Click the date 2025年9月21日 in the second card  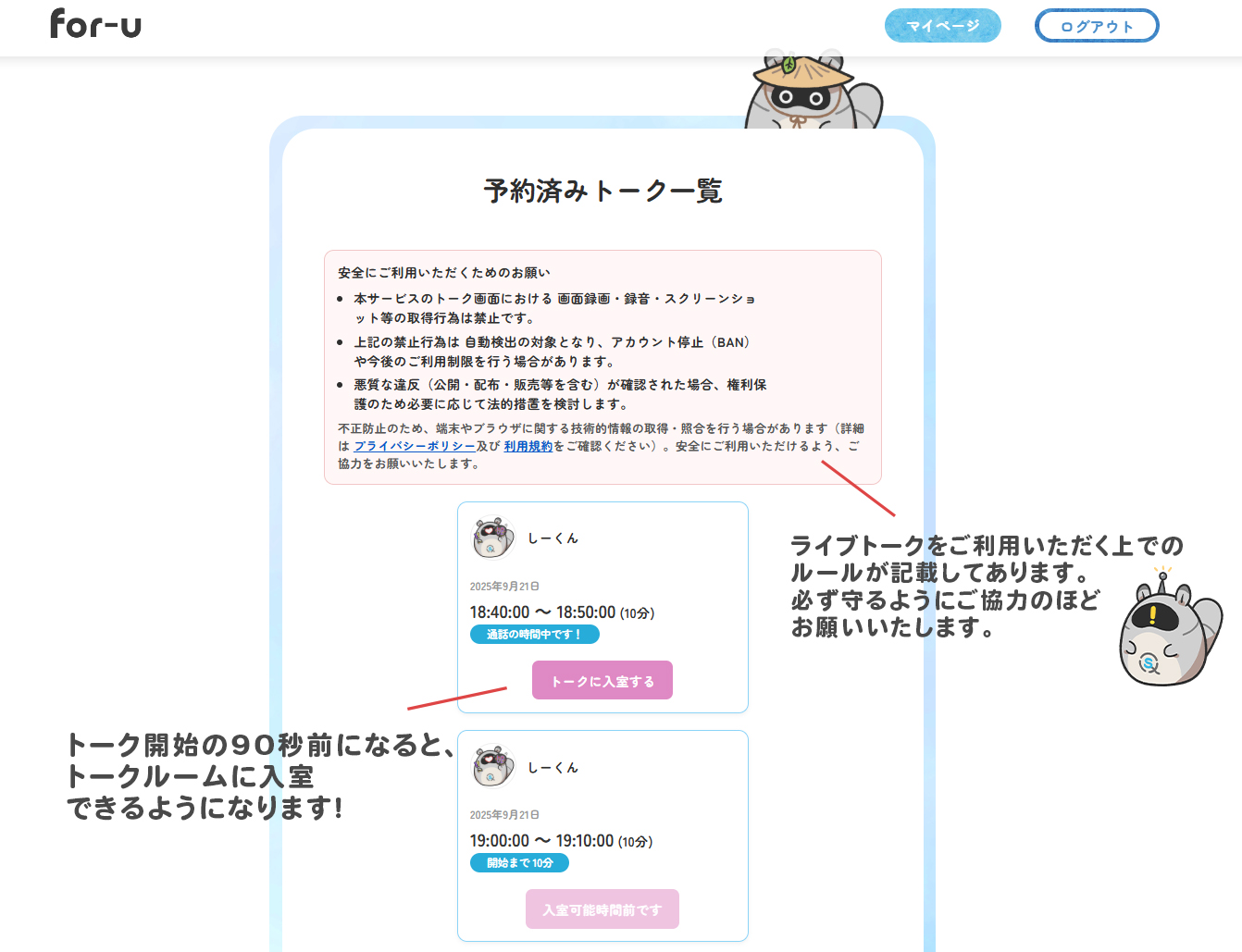pyautogui.click(x=503, y=814)
